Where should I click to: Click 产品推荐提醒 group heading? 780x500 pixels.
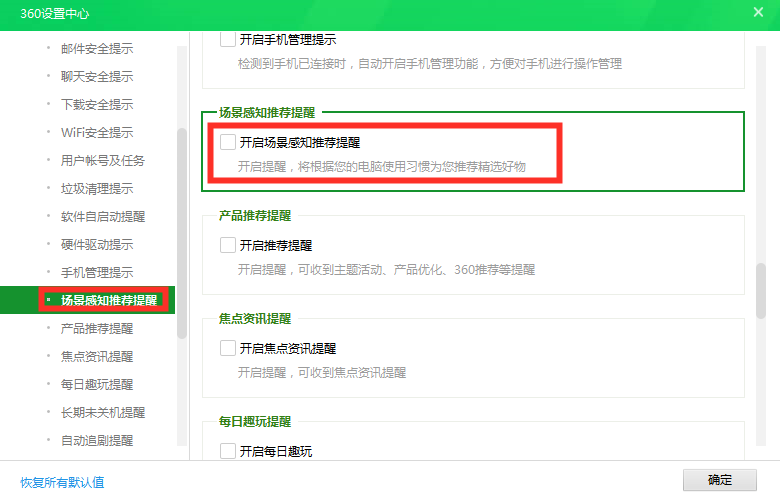click(255, 215)
